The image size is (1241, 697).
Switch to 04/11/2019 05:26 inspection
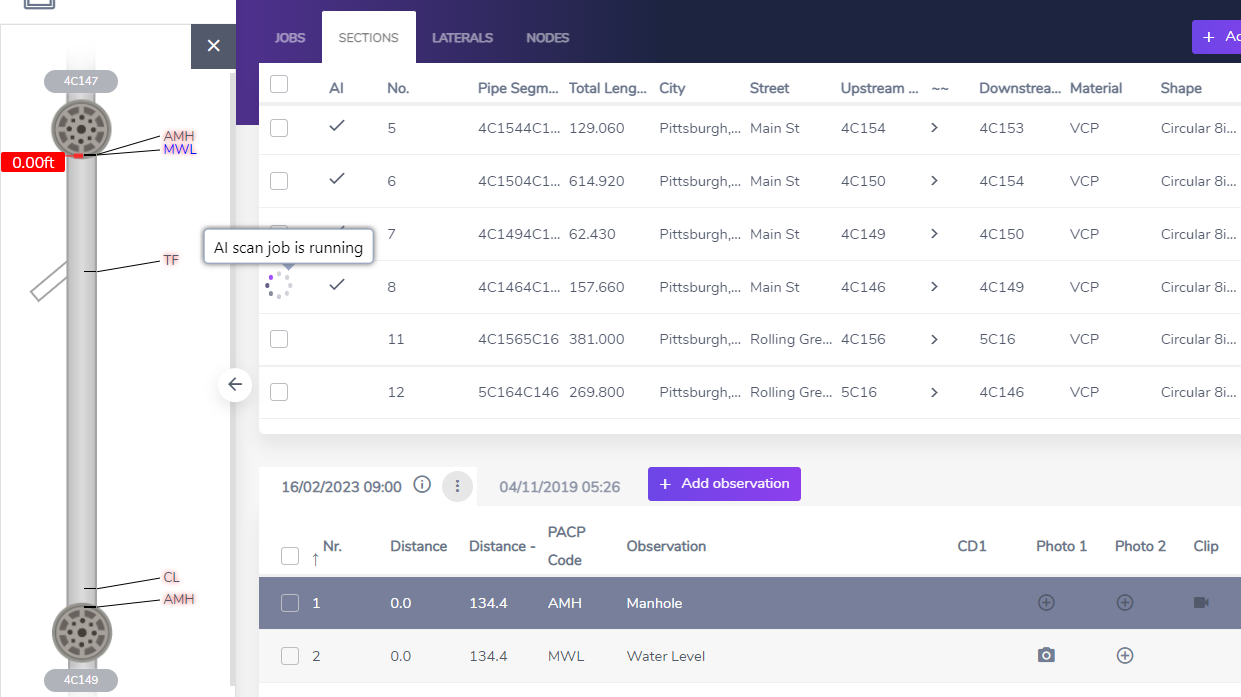click(559, 487)
